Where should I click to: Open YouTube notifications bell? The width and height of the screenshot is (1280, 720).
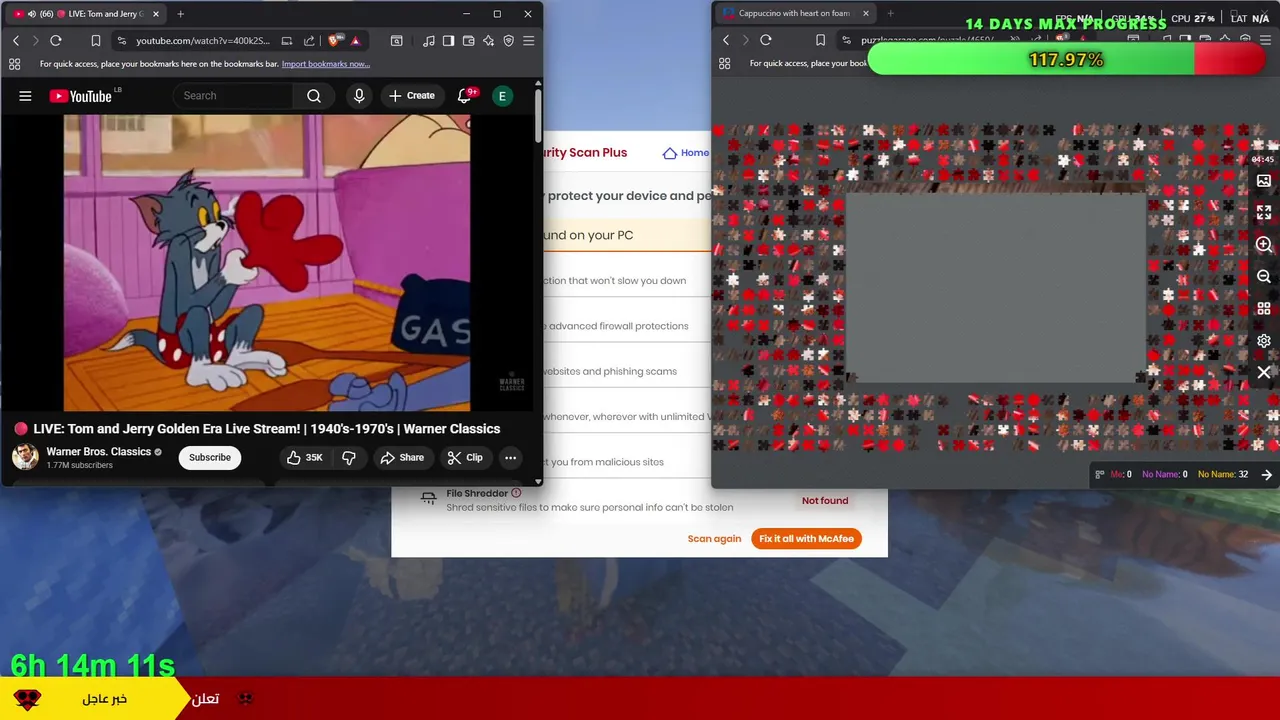(464, 96)
